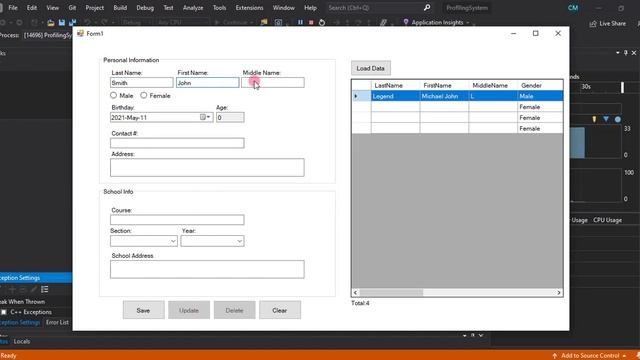Viewport: 640px width, 360px height.
Task: Open the Git menu
Action: click(72, 8)
